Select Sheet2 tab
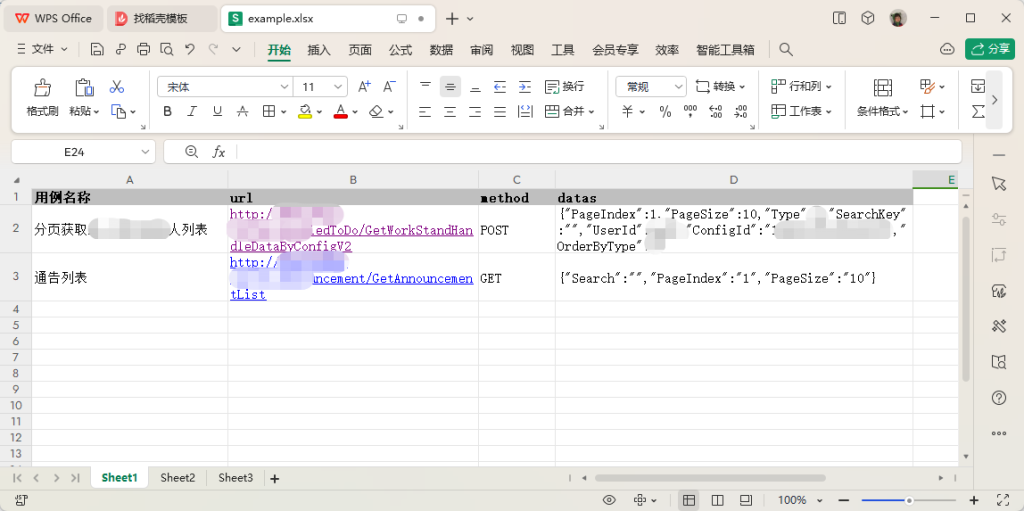 [178, 478]
